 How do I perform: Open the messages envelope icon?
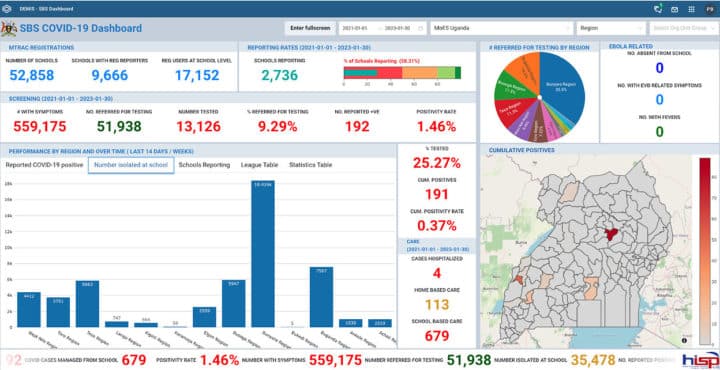675,9
